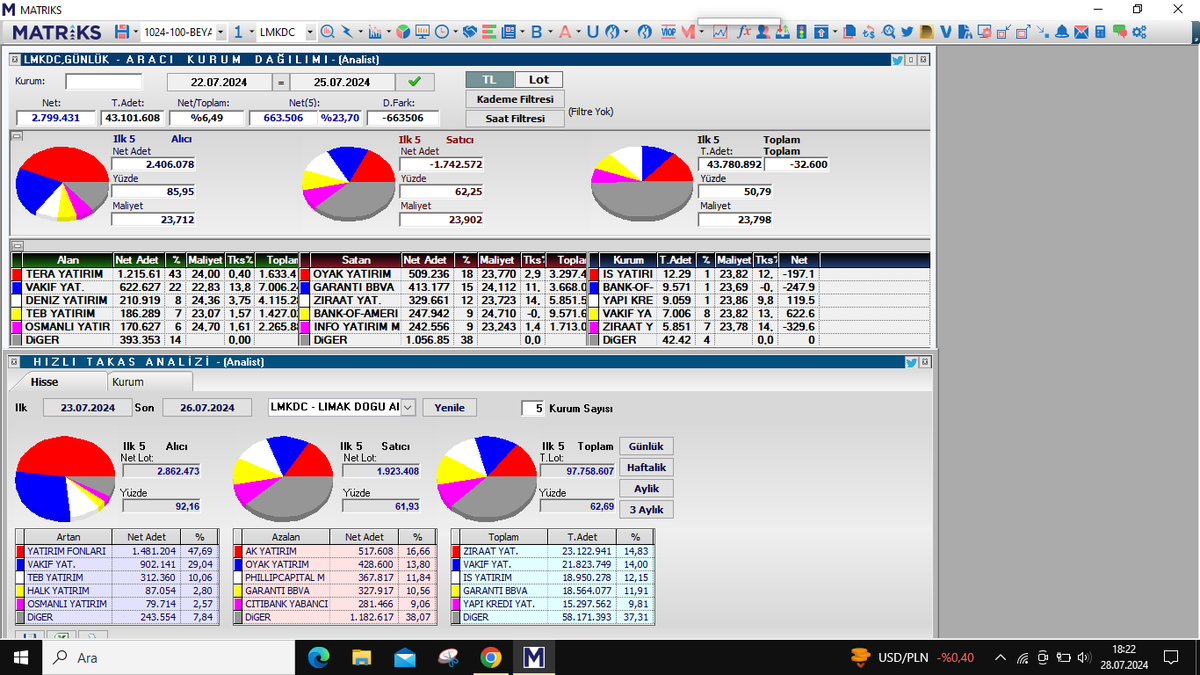The image size is (1200, 675).
Task: Open the colored cube icon
Action: (x=402, y=32)
